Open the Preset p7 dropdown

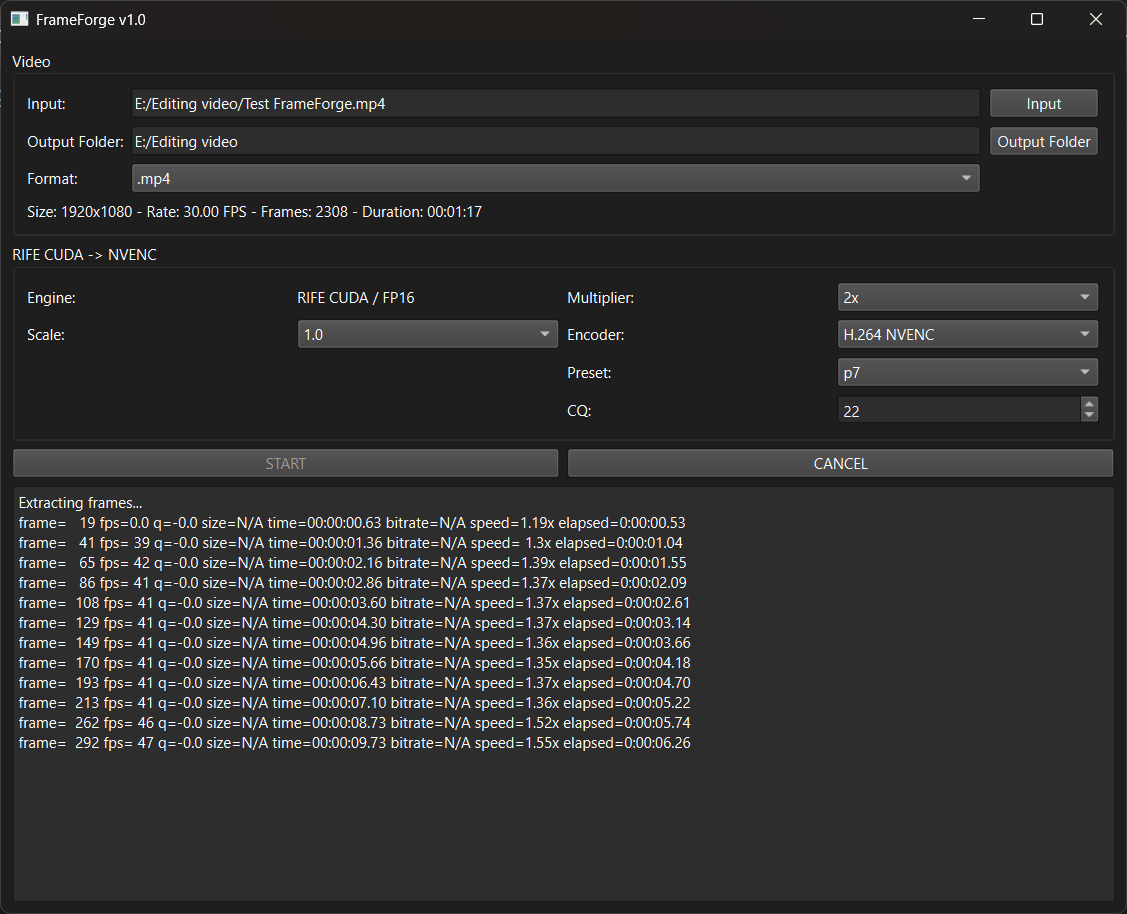[967, 372]
